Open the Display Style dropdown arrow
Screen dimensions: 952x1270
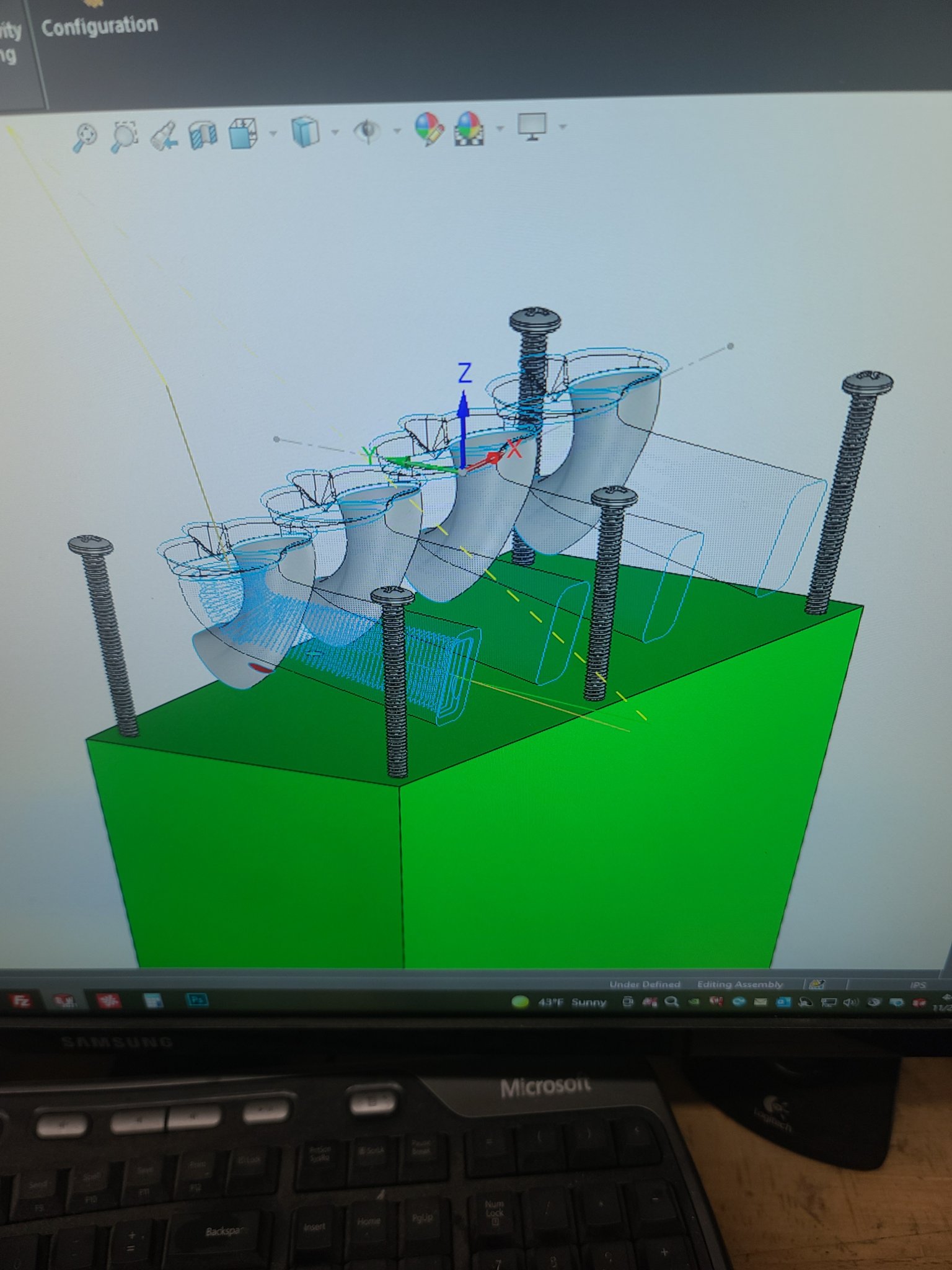pyautogui.click(x=335, y=131)
